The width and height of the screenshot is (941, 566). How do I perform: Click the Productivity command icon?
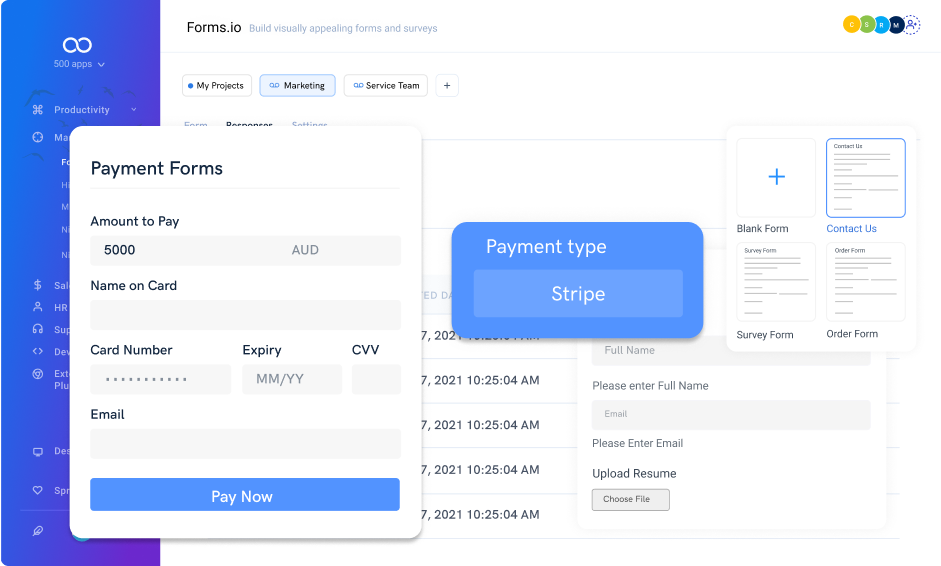(x=38, y=110)
